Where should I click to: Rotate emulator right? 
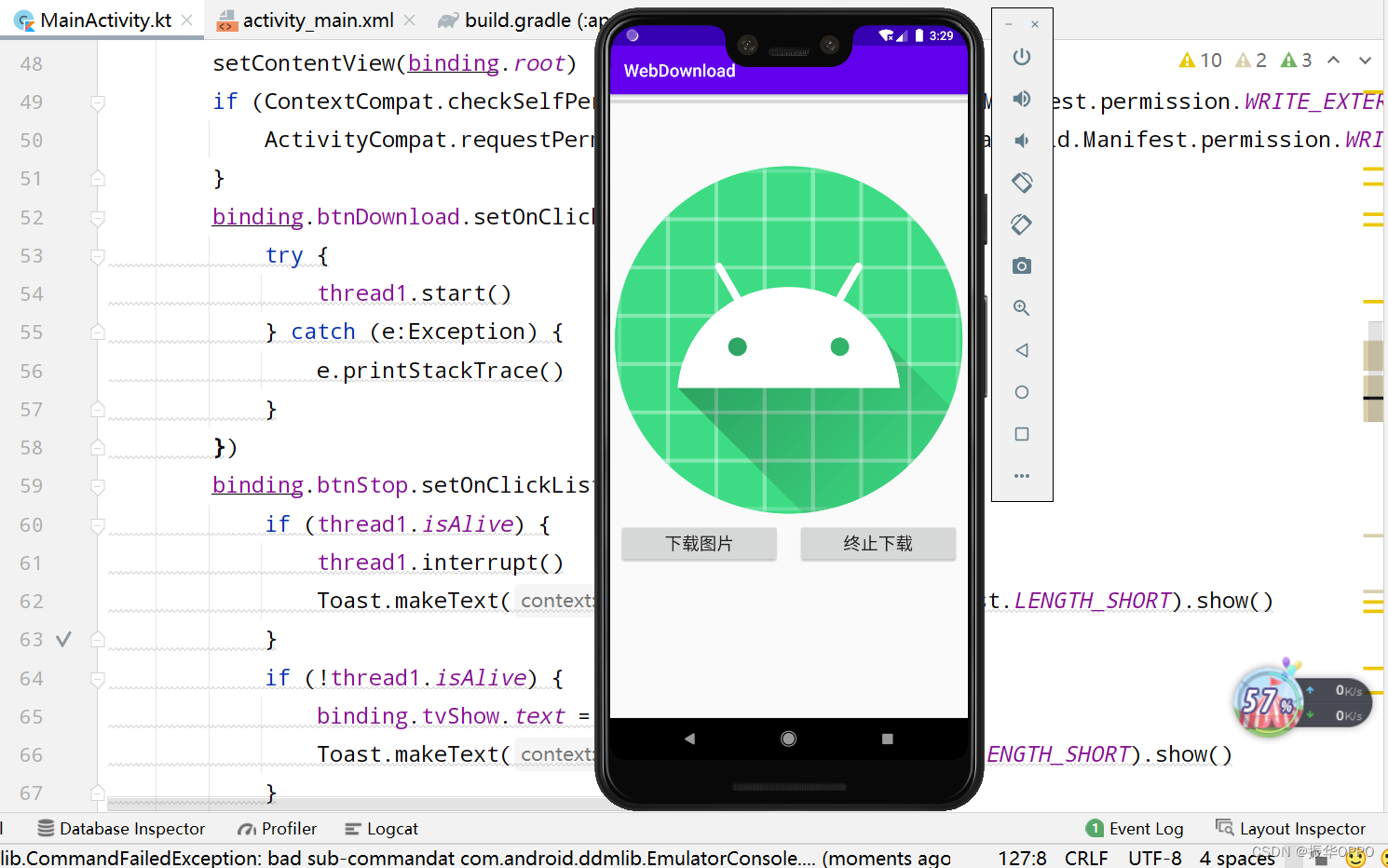pyautogui.click(x=1022, y=224)
